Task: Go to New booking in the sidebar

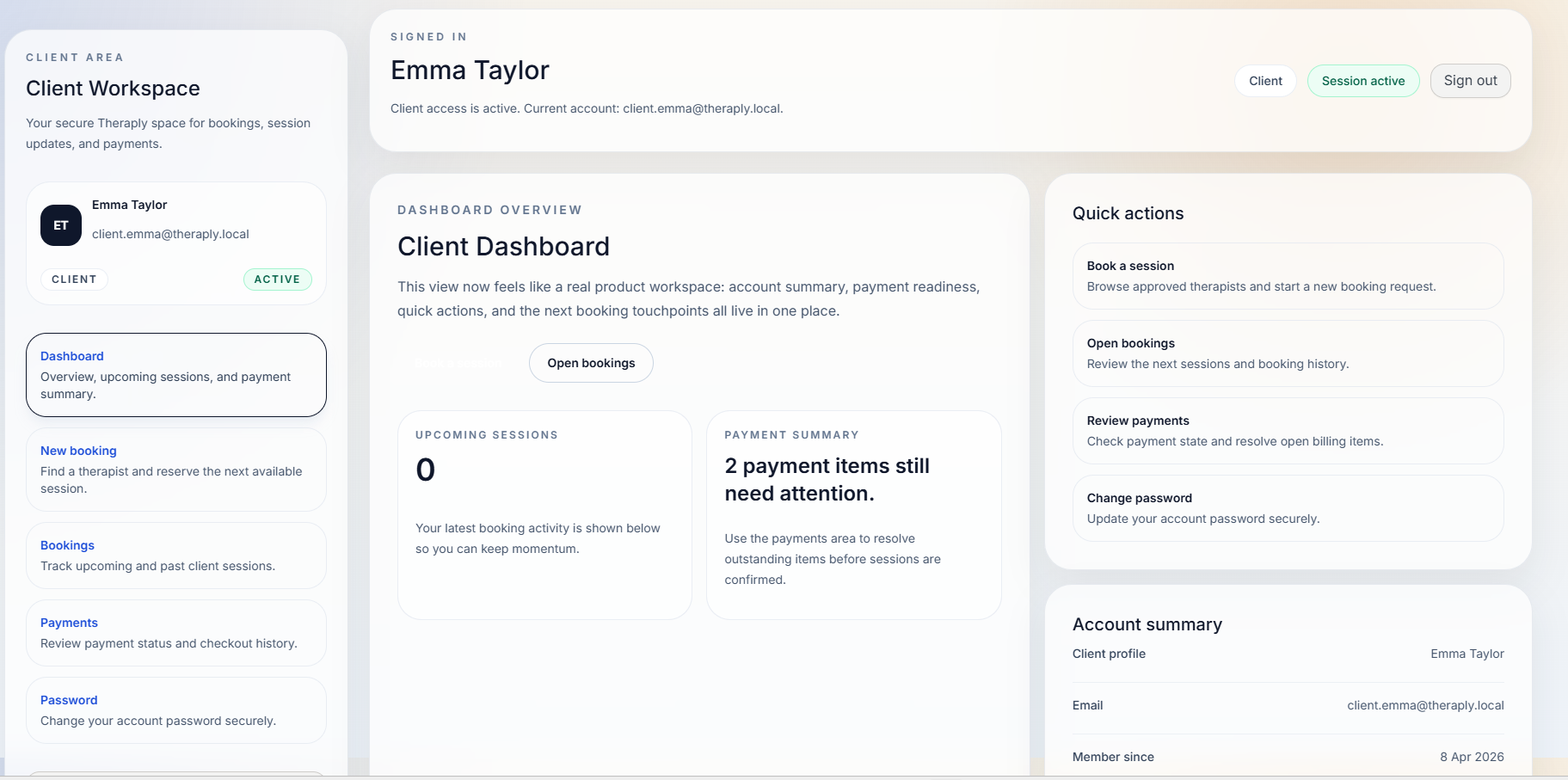Action: [x=176, y=470]
